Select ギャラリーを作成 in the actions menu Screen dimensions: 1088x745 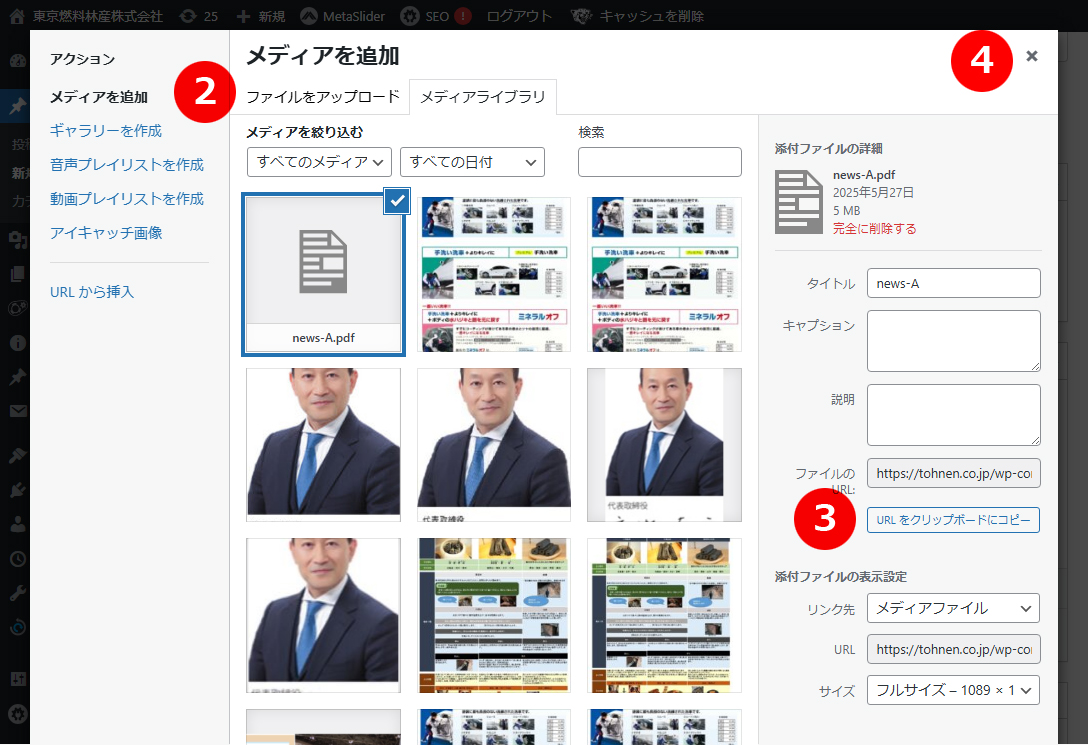click(x=105, y=131)
